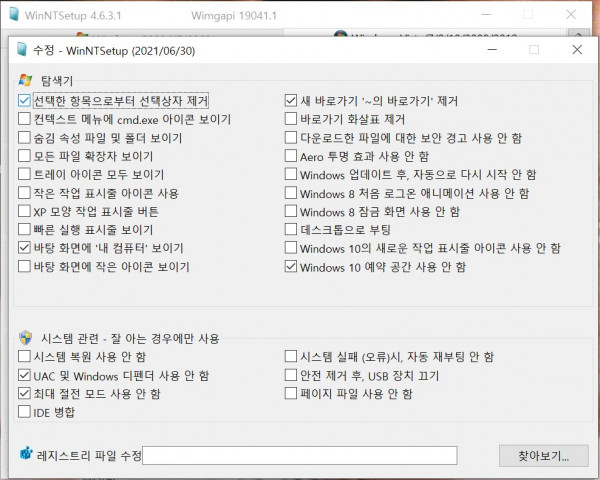Viewport: 600px width, 480px height.
Task: Tick 'Aero 투명 효과 사용 안 함'
Action: pos(291,156)
